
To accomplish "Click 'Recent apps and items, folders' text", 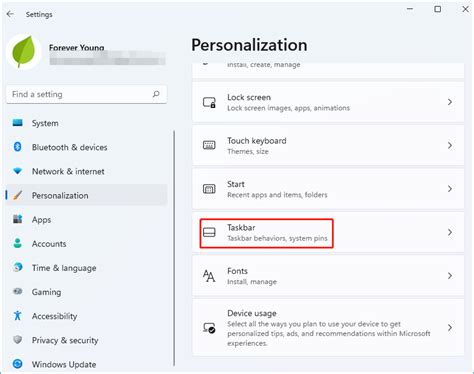I will [x=277, y=195].
